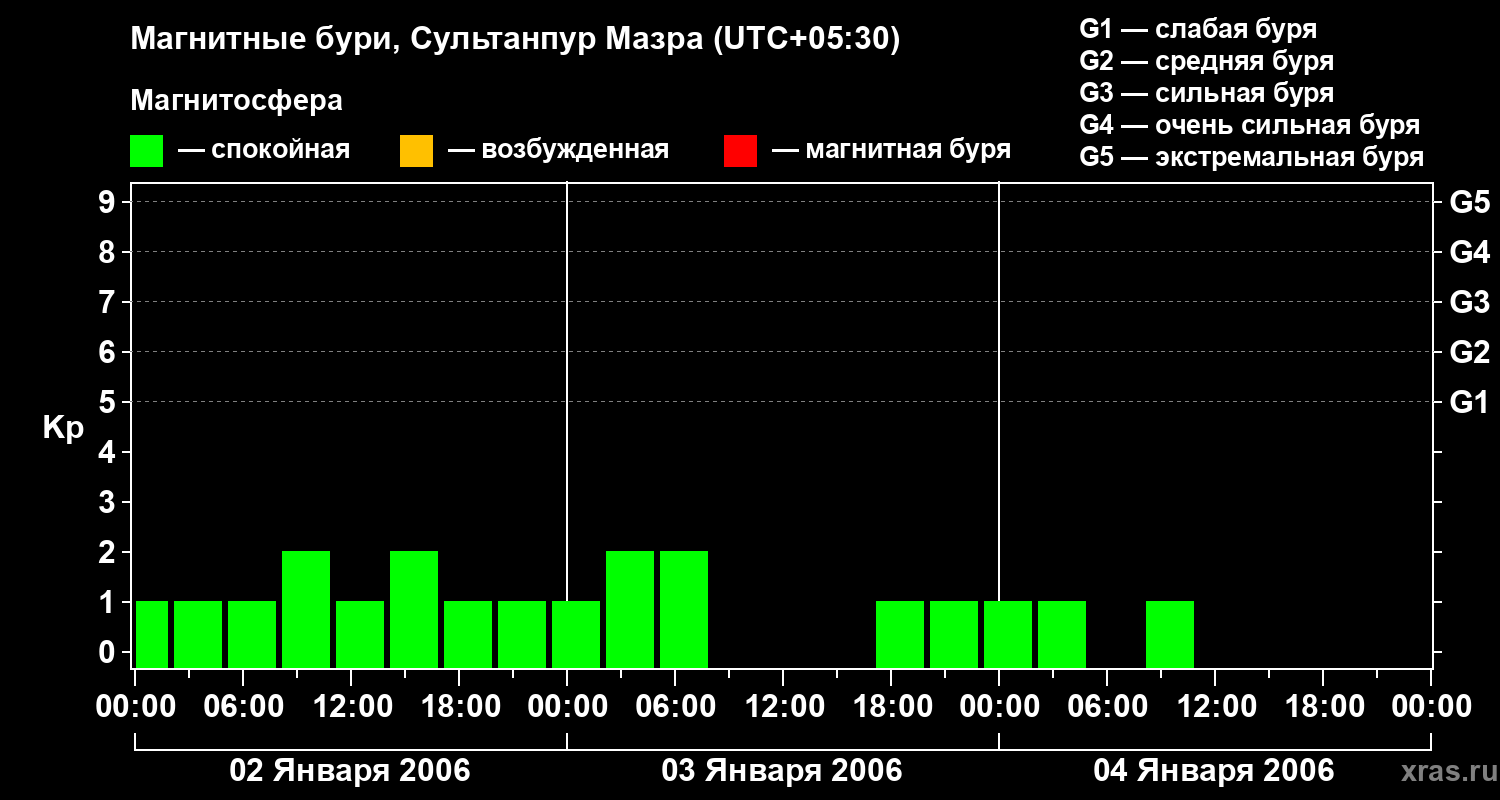Click '18:00' tick label under 02 Января

coord(459,707)
